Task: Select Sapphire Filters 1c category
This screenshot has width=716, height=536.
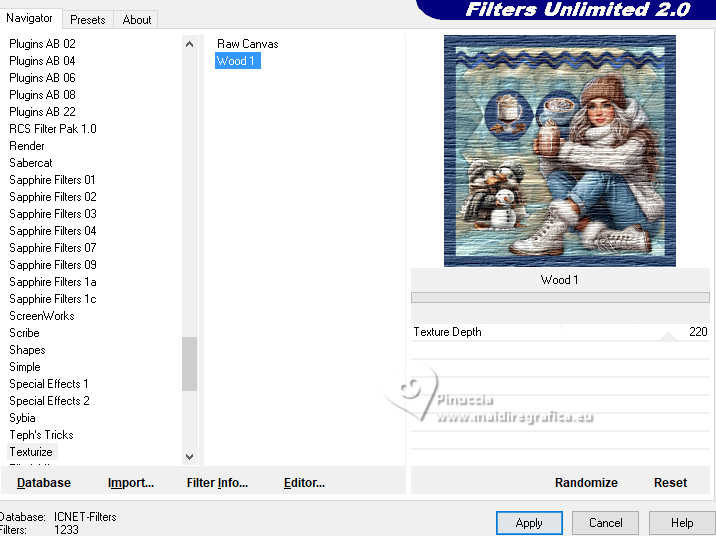Action: pyautogui.click(x=53, y=299)
